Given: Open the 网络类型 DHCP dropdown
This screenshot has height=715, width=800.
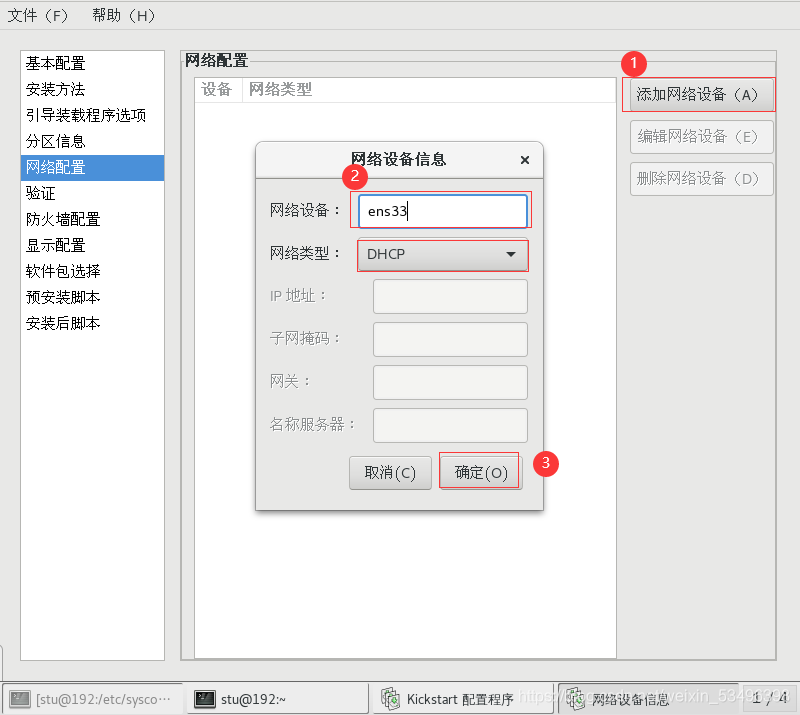Looking at the screenshot, I should pos(442,255).
